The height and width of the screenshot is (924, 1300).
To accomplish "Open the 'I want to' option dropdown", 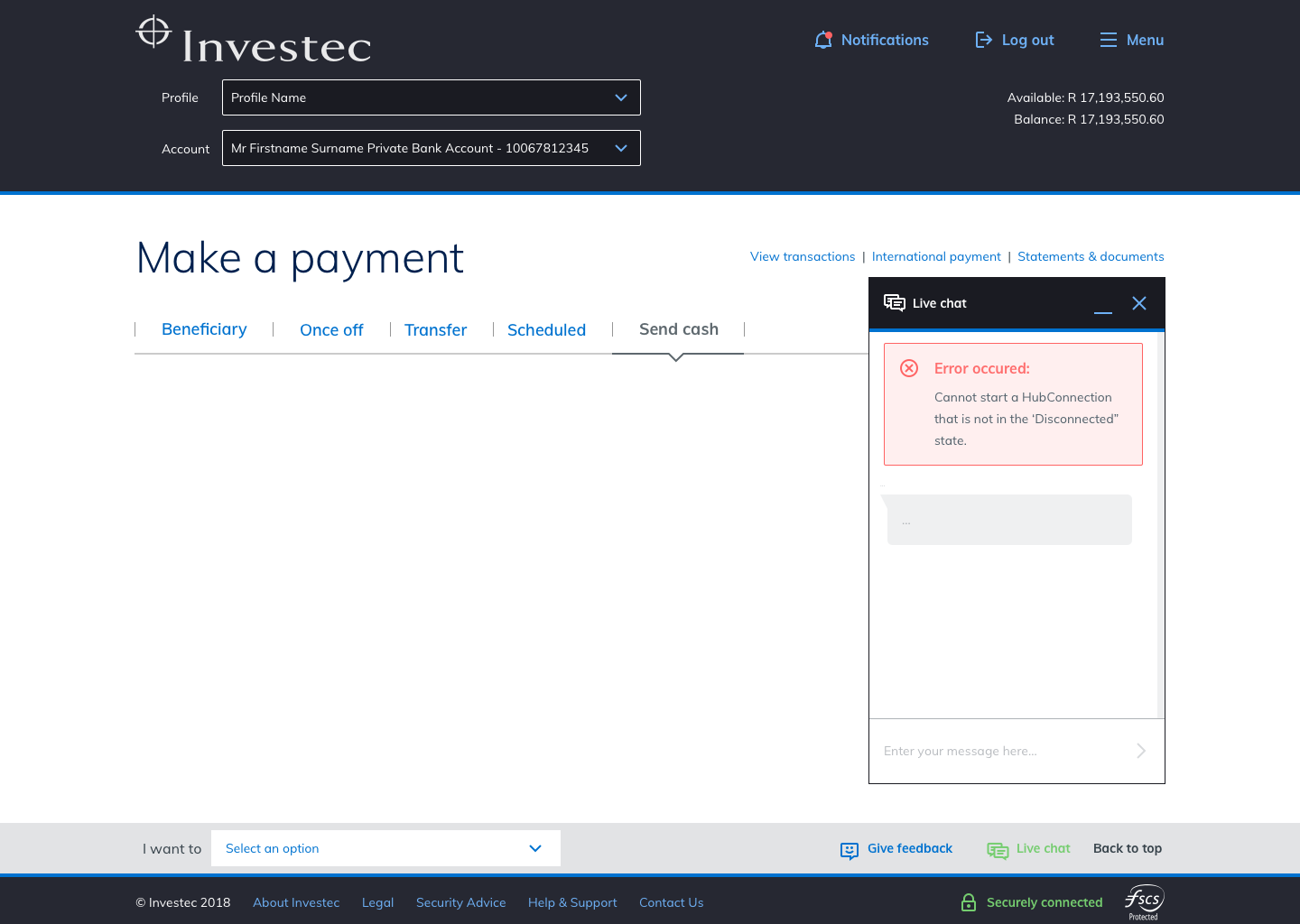I will tap(385, 848).
